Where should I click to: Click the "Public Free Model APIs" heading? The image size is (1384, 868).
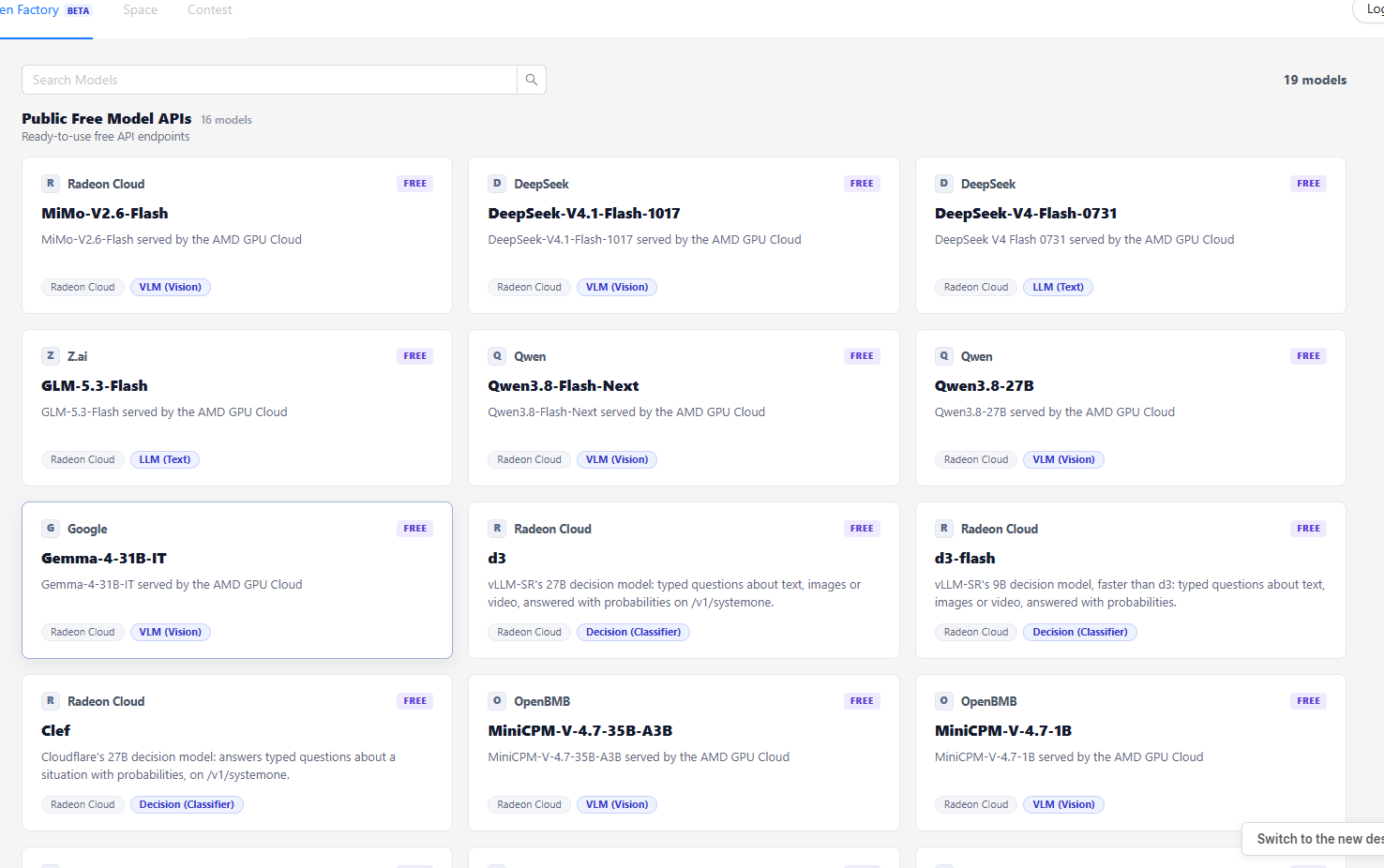click(x=107, y=118)
